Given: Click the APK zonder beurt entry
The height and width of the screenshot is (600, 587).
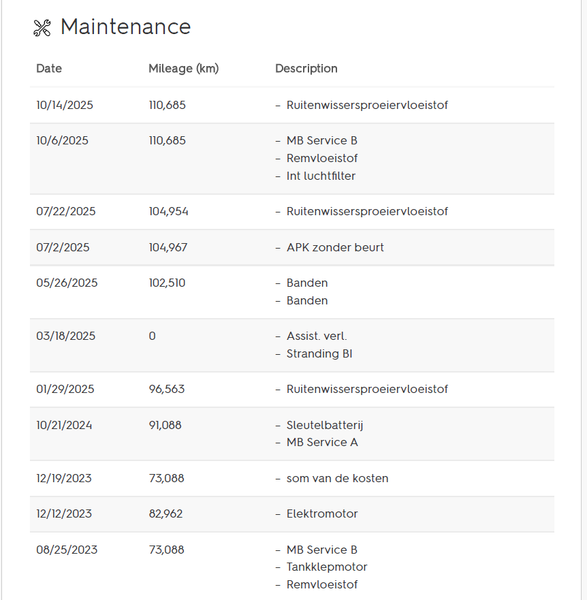Looking at the screenshot, I should coord(335,247).
